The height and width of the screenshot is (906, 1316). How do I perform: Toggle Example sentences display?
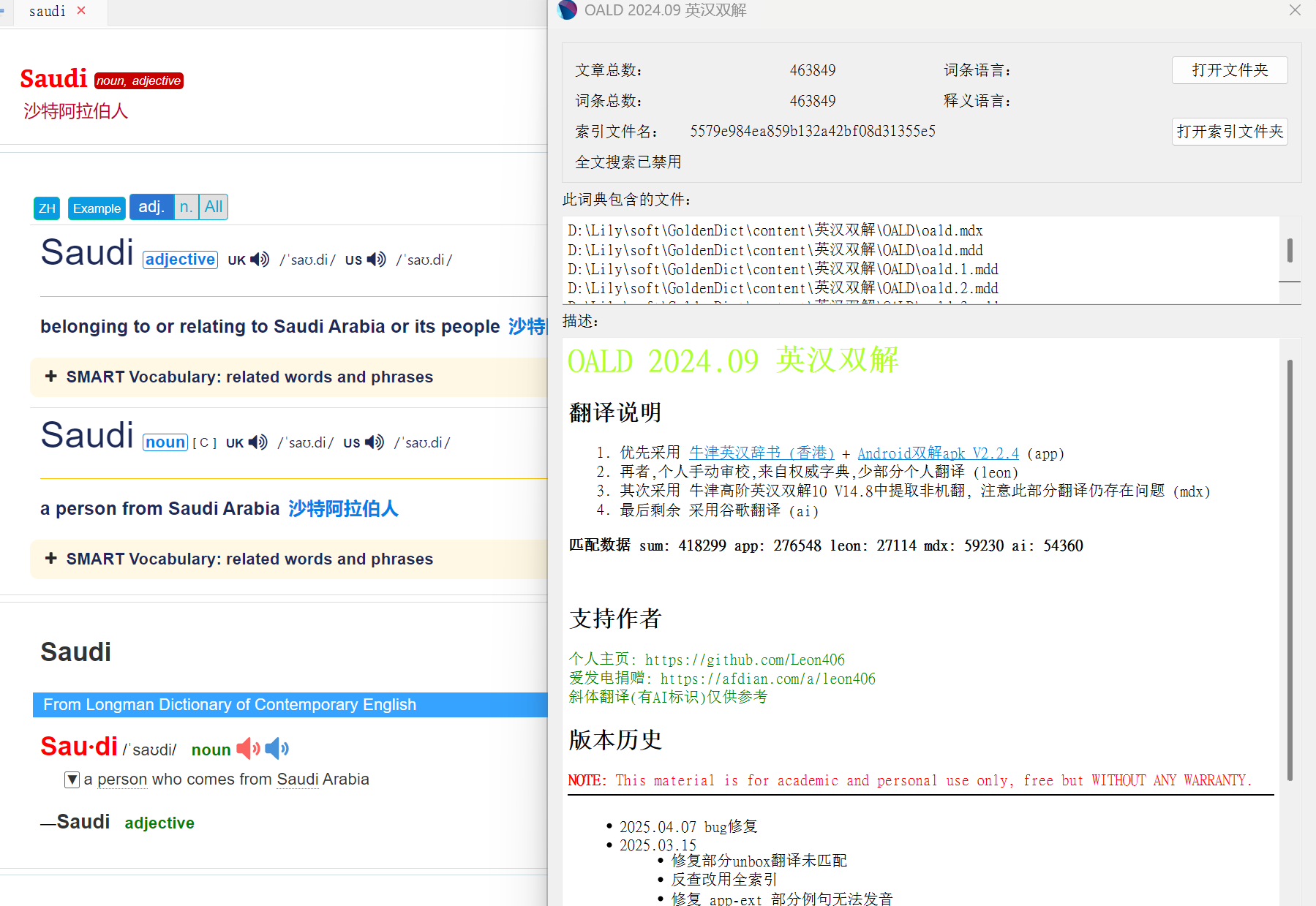pyautogui.click(x=97, y=208)
